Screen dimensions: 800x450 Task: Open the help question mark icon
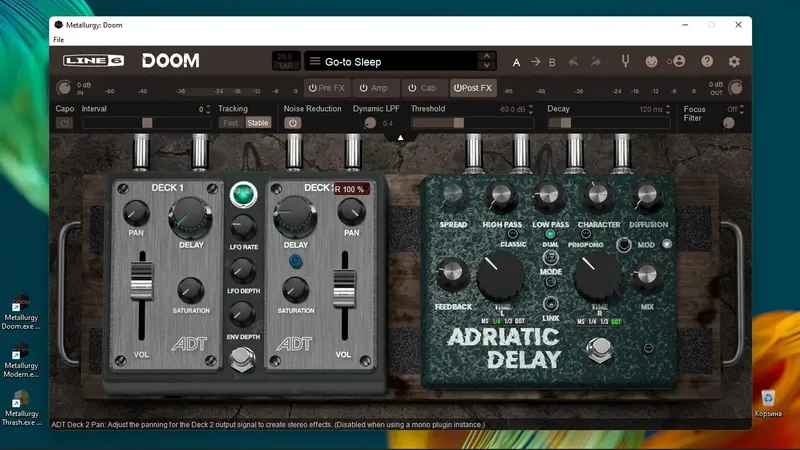pos(707,61)
